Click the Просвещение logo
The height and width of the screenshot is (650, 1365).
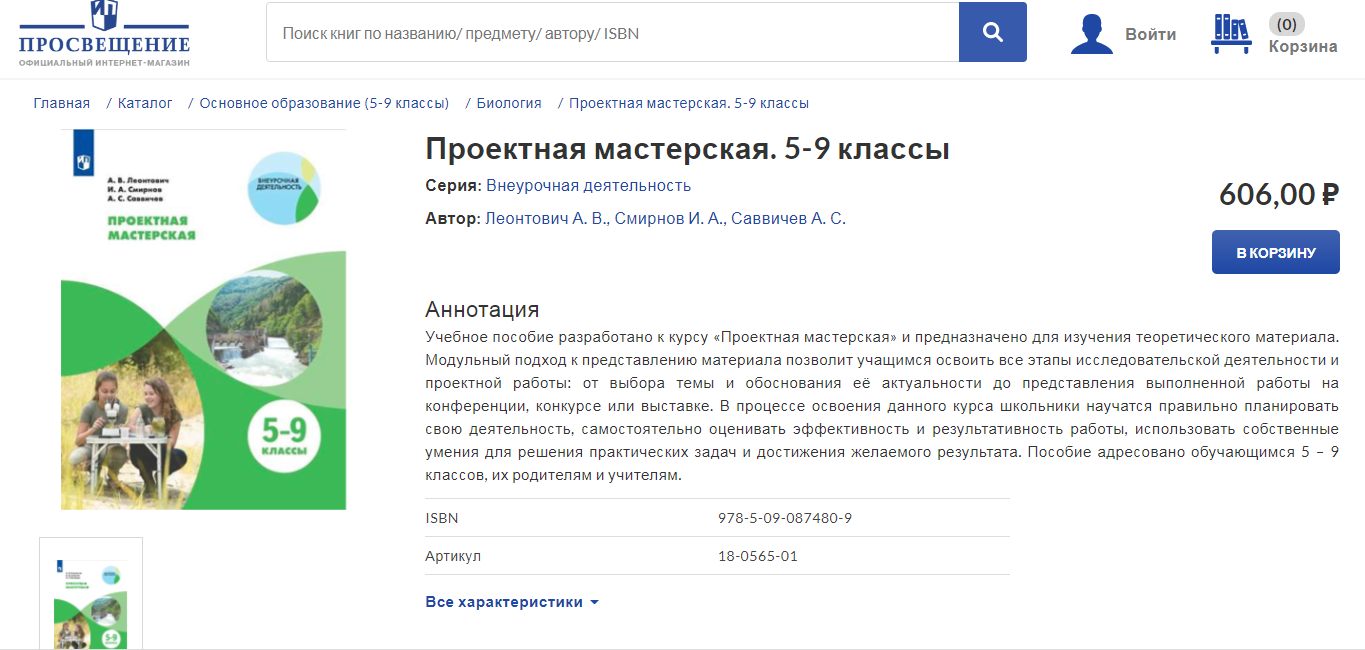(104, 35)
